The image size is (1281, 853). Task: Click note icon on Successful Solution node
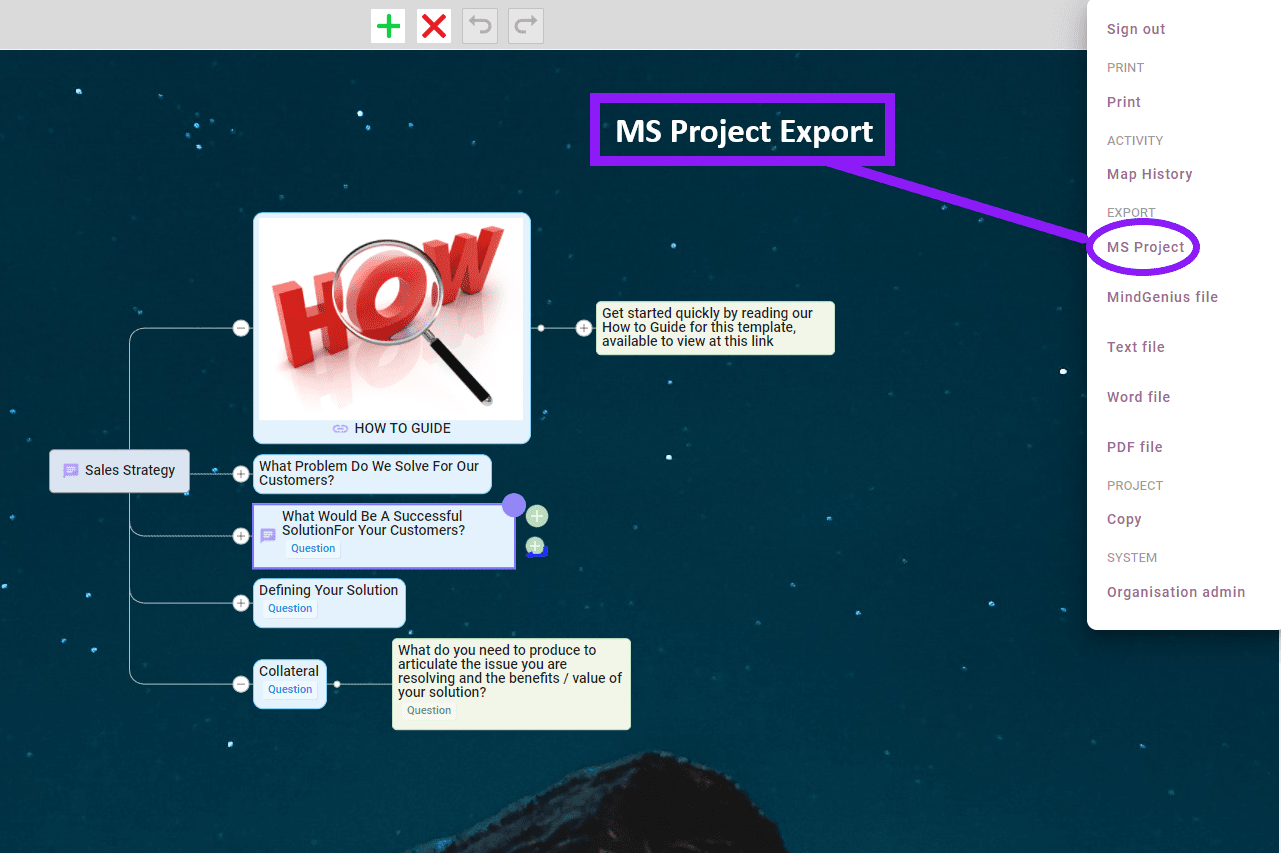pos(268,536)
